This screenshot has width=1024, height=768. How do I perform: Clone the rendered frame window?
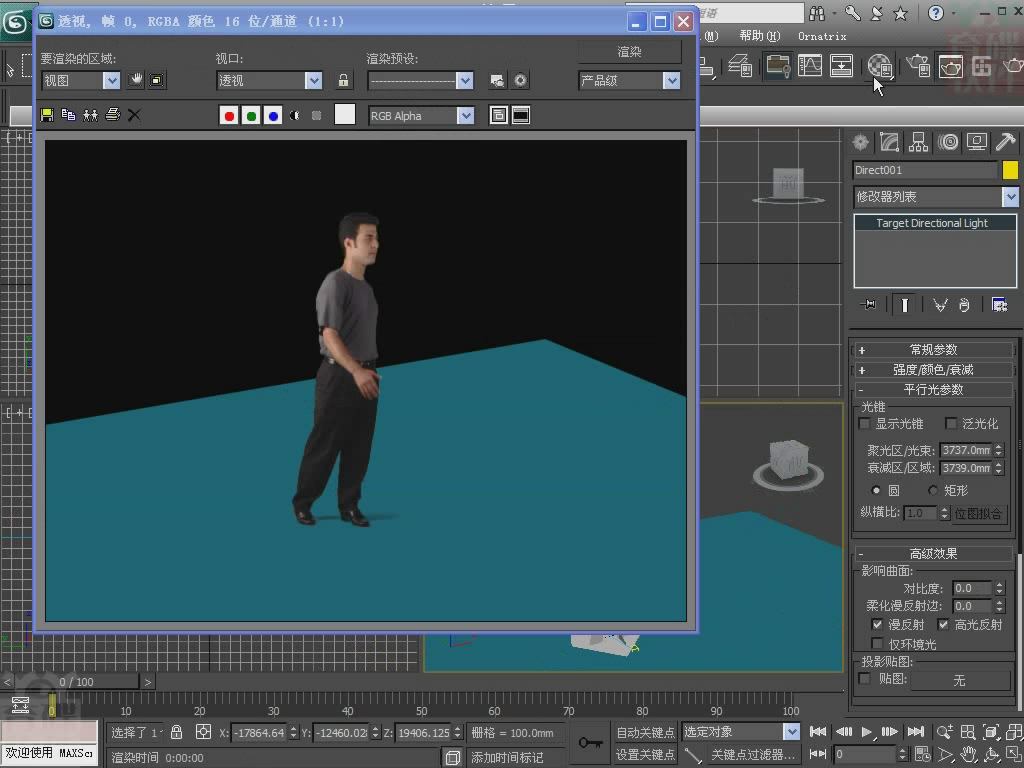coord(90,115)
